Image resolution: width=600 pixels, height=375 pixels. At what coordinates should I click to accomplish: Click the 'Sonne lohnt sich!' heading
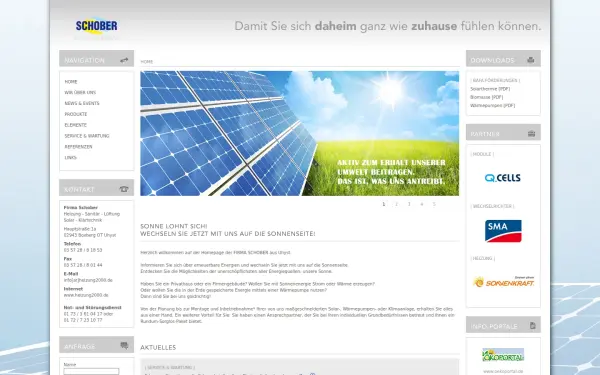point(174,226)
